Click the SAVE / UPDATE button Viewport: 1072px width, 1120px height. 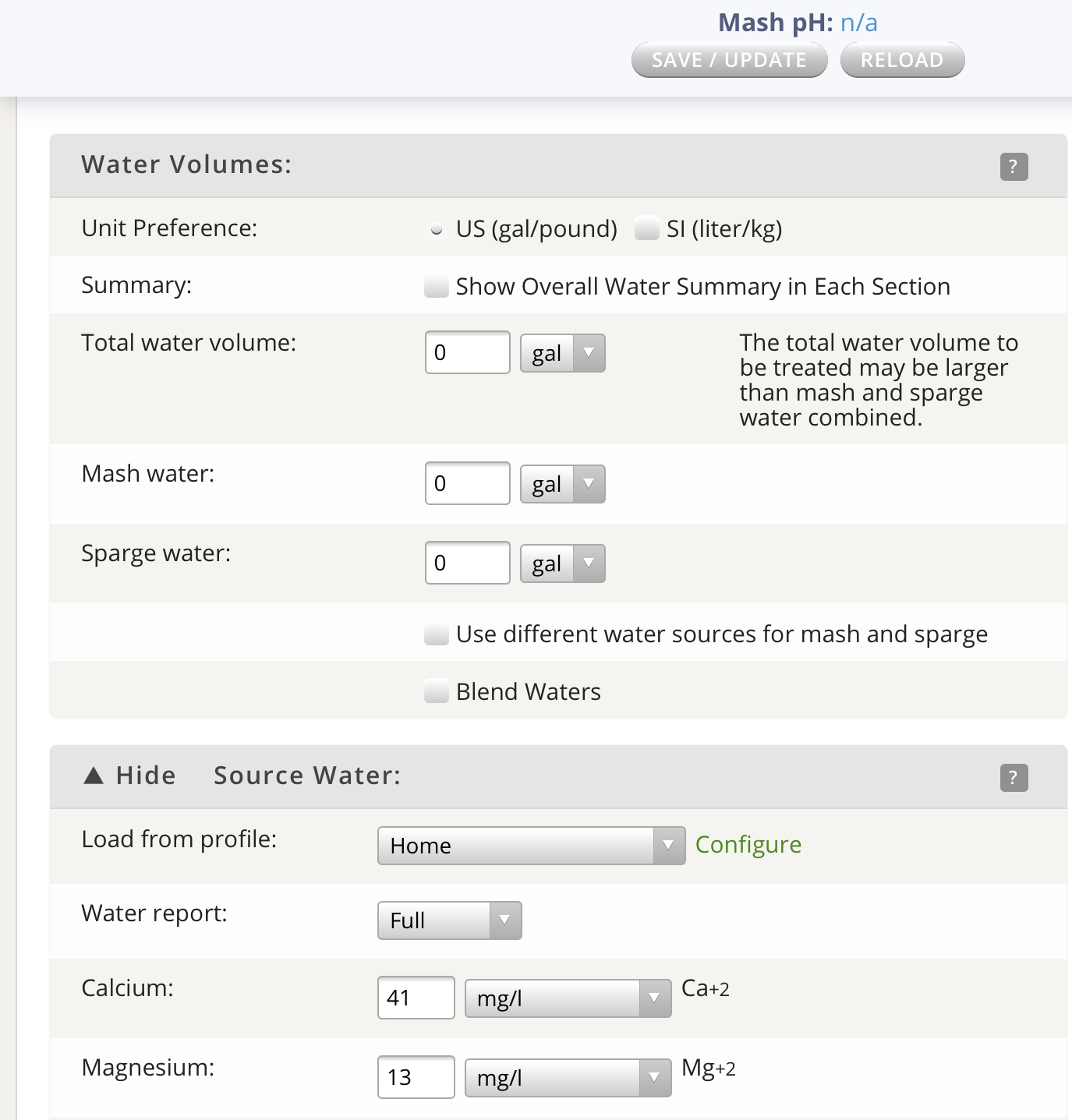click(730, 60)
